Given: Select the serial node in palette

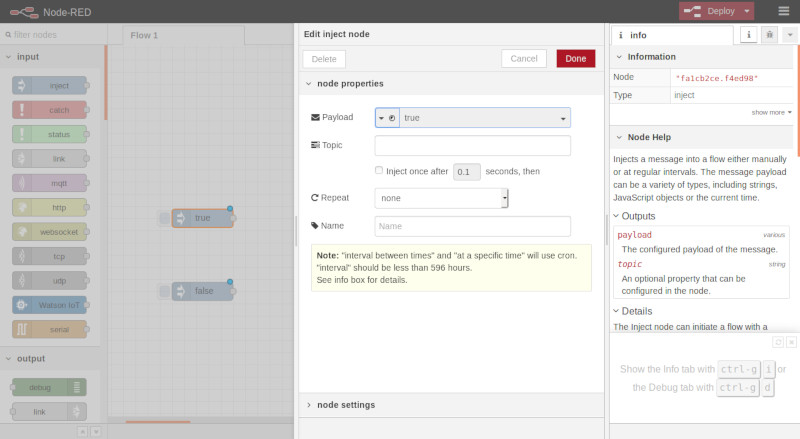Looking at the screenshot, I should coord(49,329).
